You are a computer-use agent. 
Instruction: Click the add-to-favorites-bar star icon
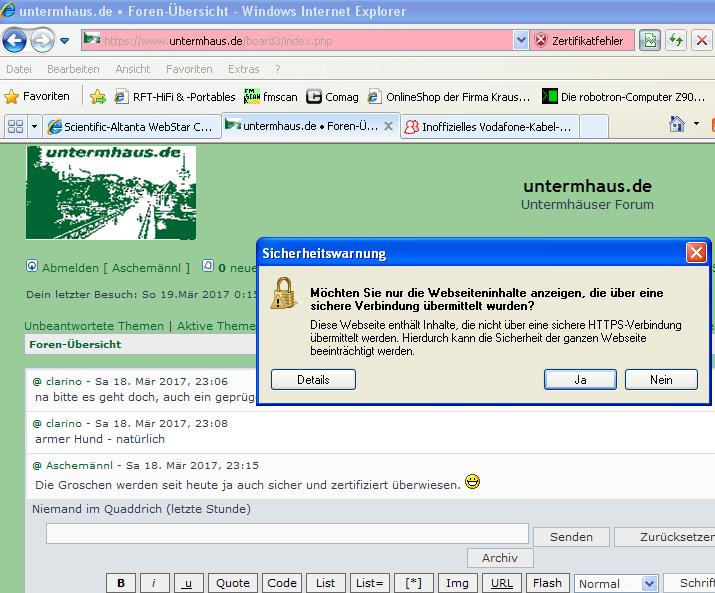pos(97,97)
